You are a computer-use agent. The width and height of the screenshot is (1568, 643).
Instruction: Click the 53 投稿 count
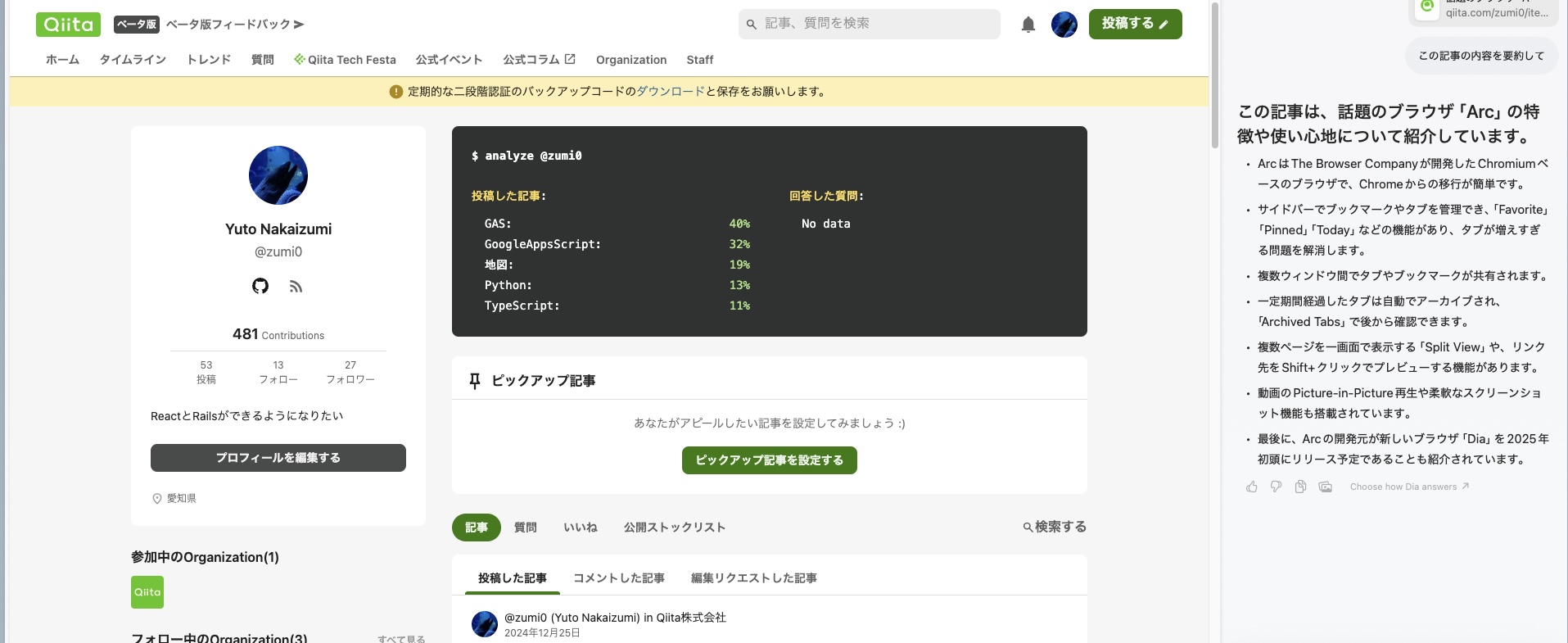pyautogui.click(x=206, y=372)
